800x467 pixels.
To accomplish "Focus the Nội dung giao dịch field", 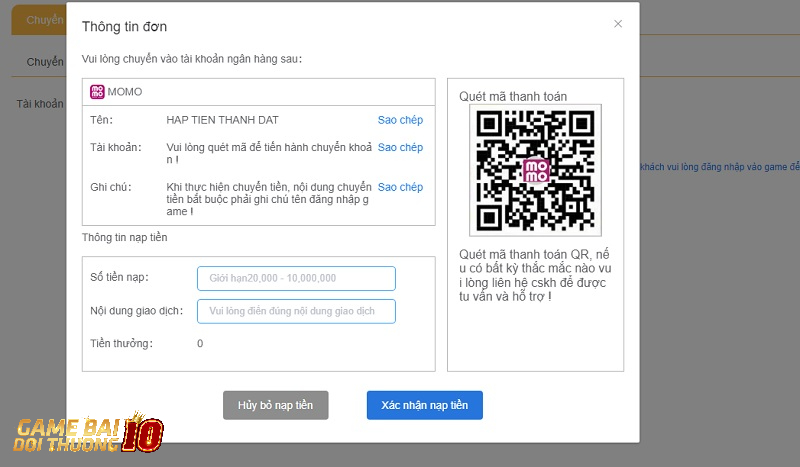I will pos(296,311).
